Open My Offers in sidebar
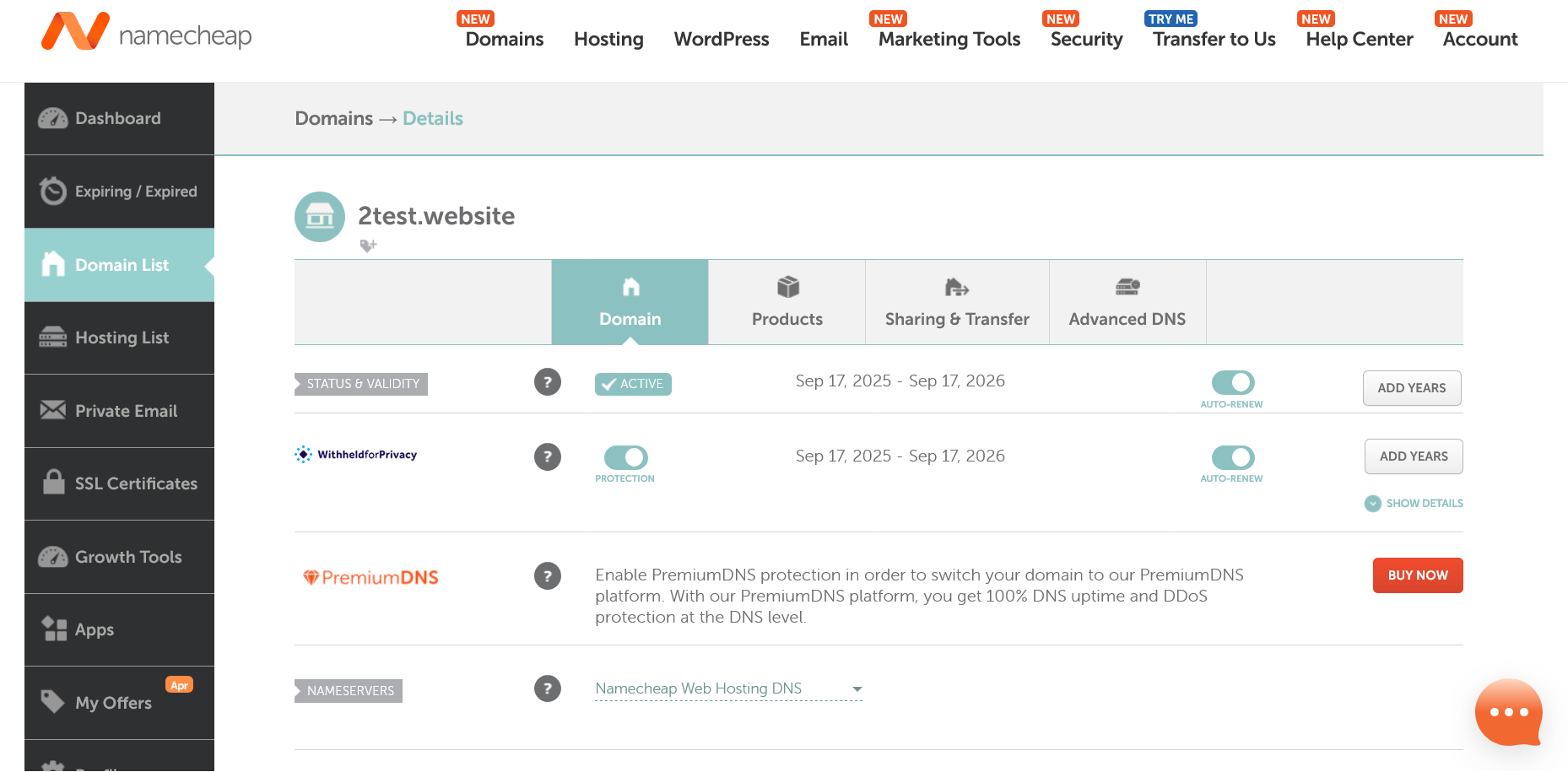The image size is (1568, 772). (119, 703)
